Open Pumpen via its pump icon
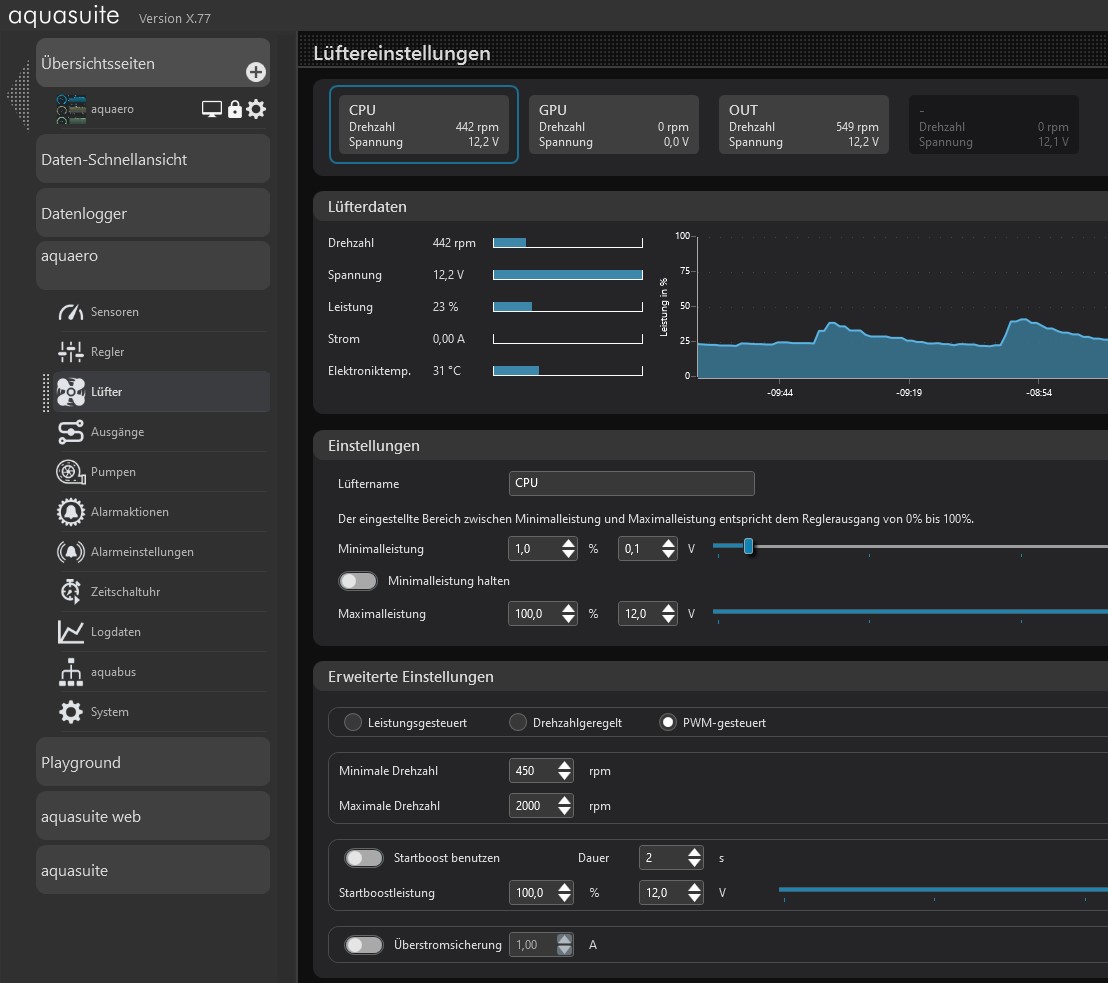 [71, 472]
